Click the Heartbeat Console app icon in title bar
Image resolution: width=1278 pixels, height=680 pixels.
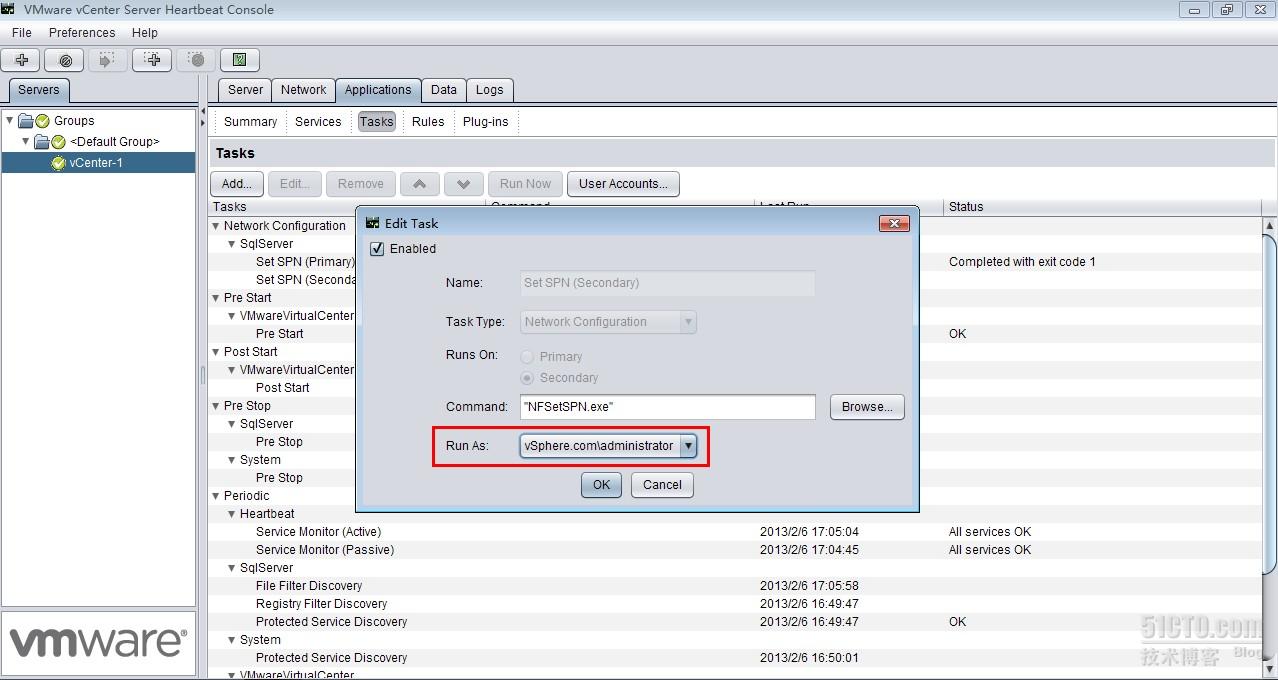pyautogui.click(x=9, y=9)
